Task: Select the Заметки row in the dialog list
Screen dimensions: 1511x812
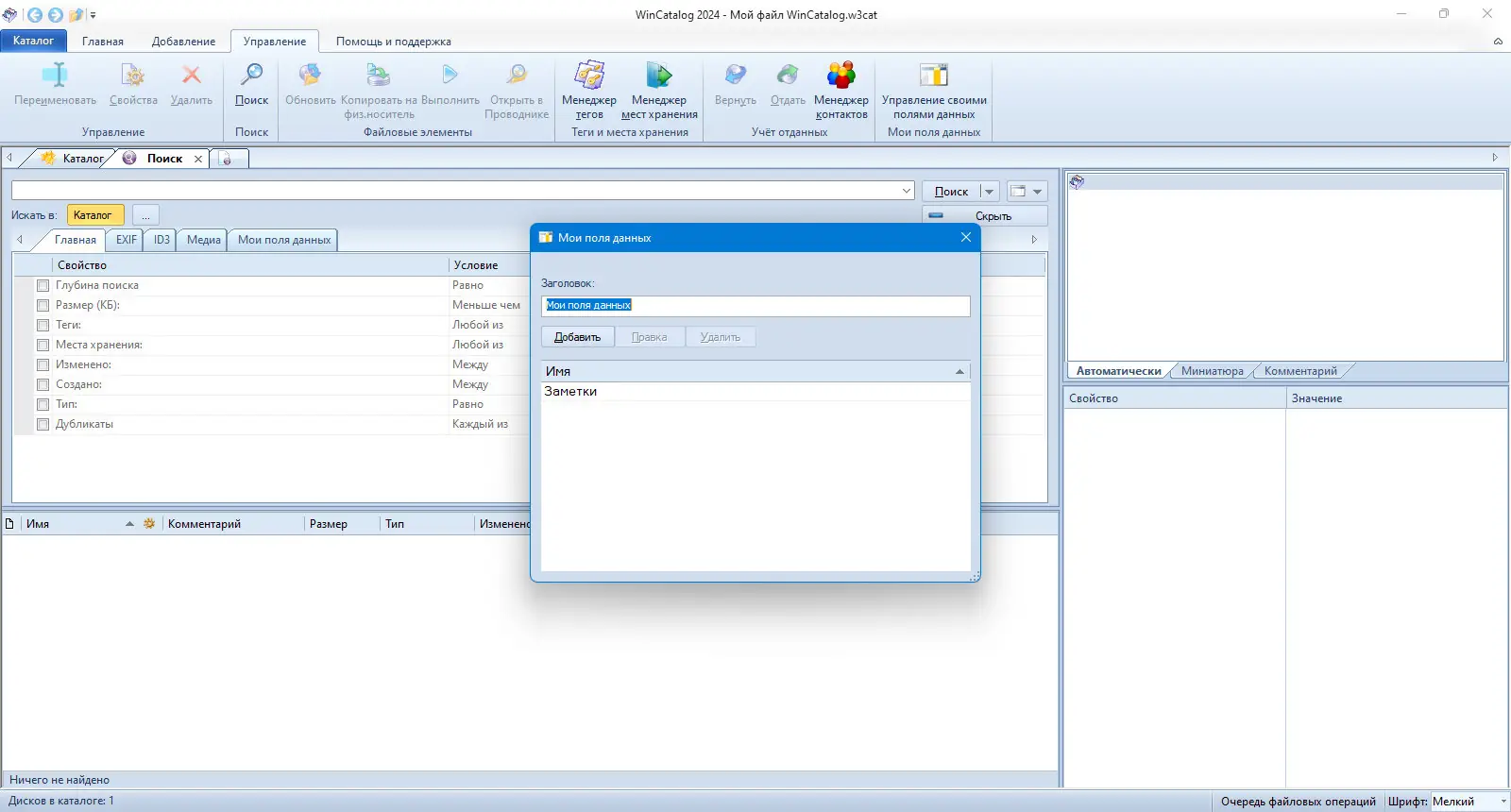Action: coord(755,391)
